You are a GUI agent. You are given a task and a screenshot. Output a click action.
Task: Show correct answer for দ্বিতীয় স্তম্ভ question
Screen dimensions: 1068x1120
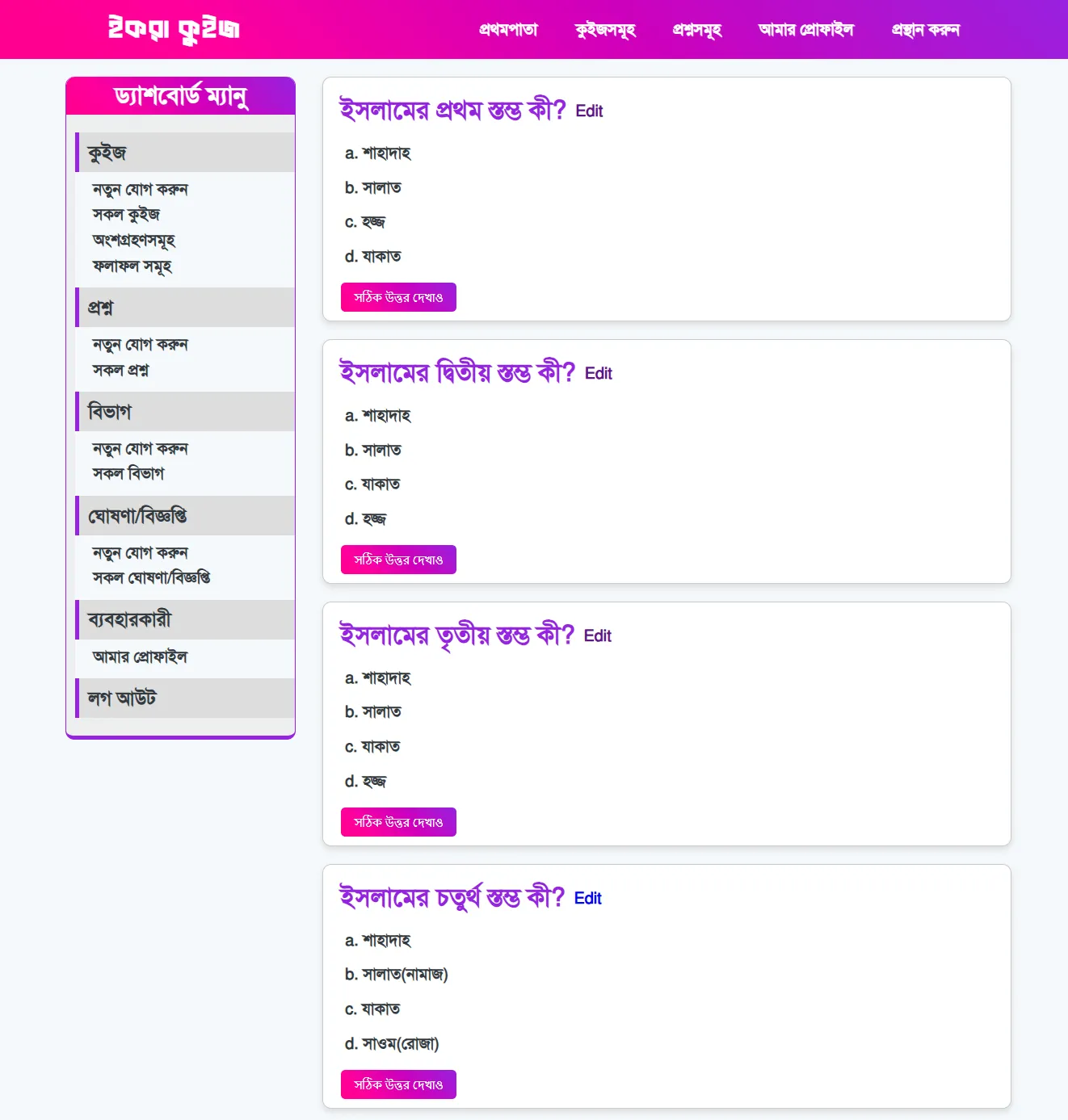(x=398, y=560)
